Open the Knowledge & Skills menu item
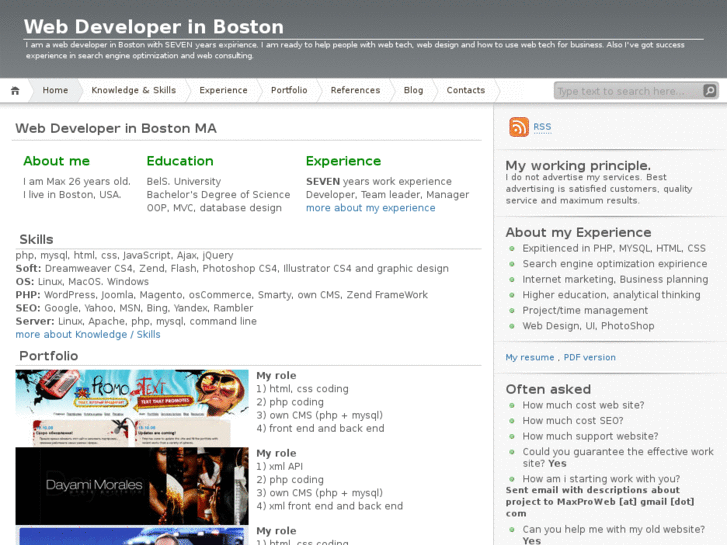727x545 pixels. coord(134,90)
